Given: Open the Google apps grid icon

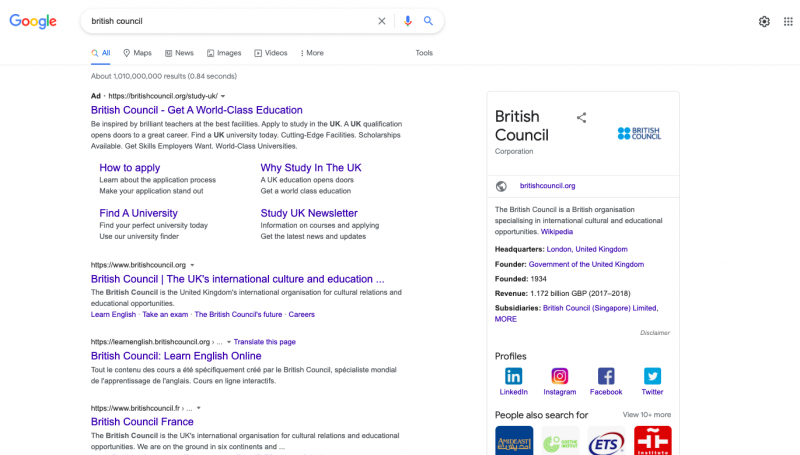Looking at the screenshot, I should [x=788, y=21].
